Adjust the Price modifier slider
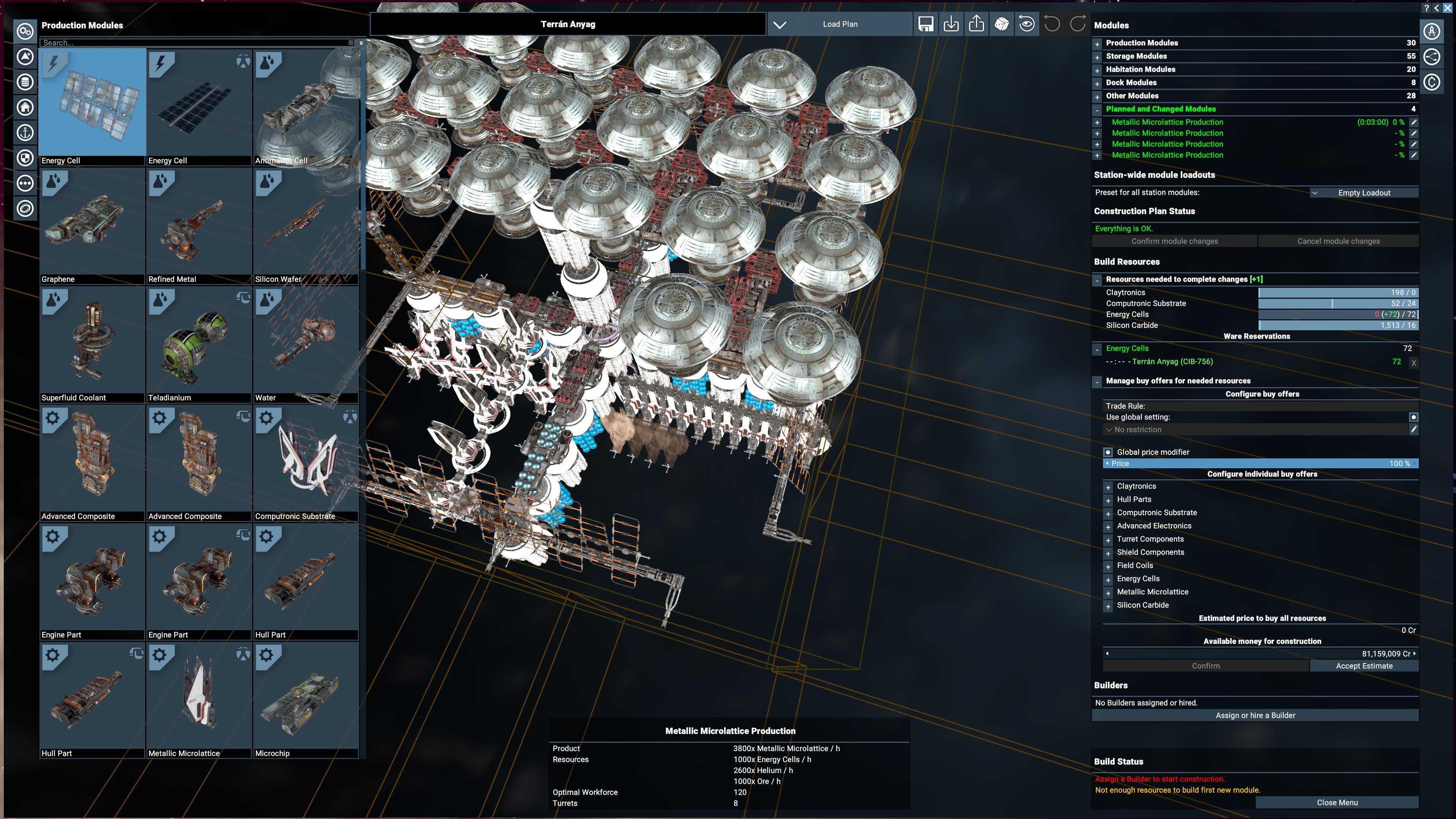Viewport: 1456px width, 819px height. pyautogui.click(x=1260, y=463)
